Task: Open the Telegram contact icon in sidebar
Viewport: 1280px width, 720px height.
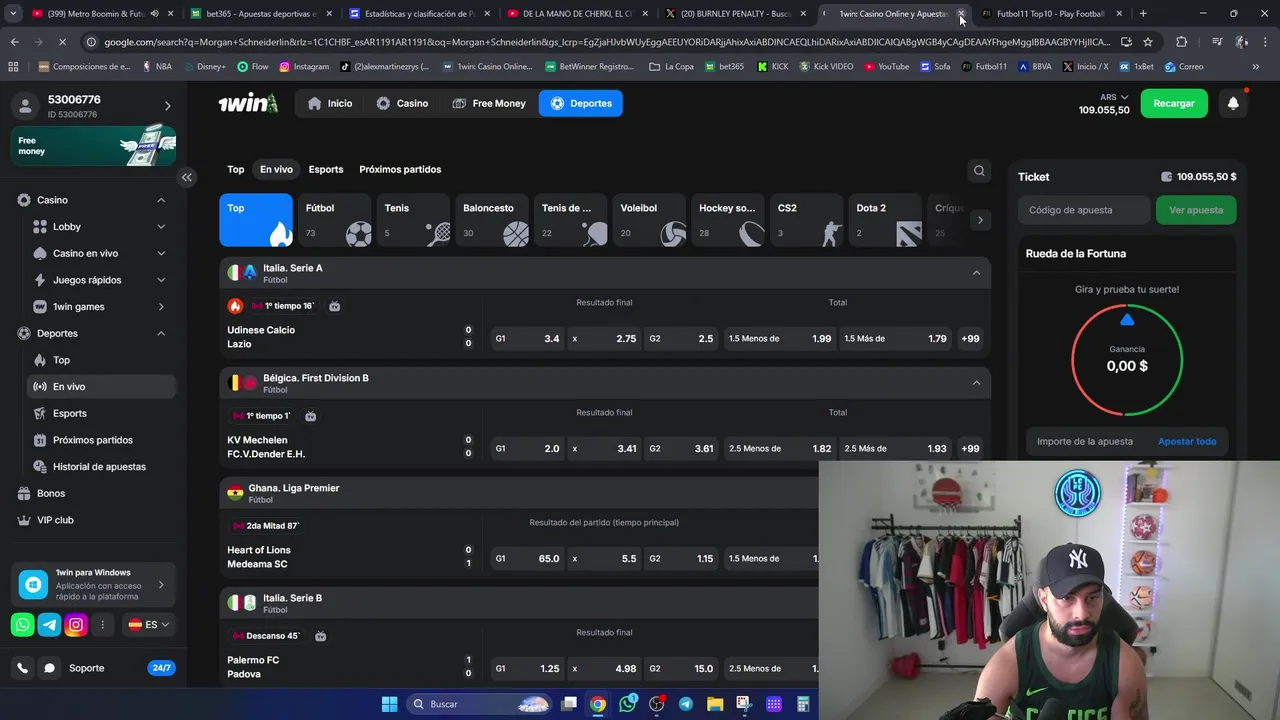Action: [49, 625]
